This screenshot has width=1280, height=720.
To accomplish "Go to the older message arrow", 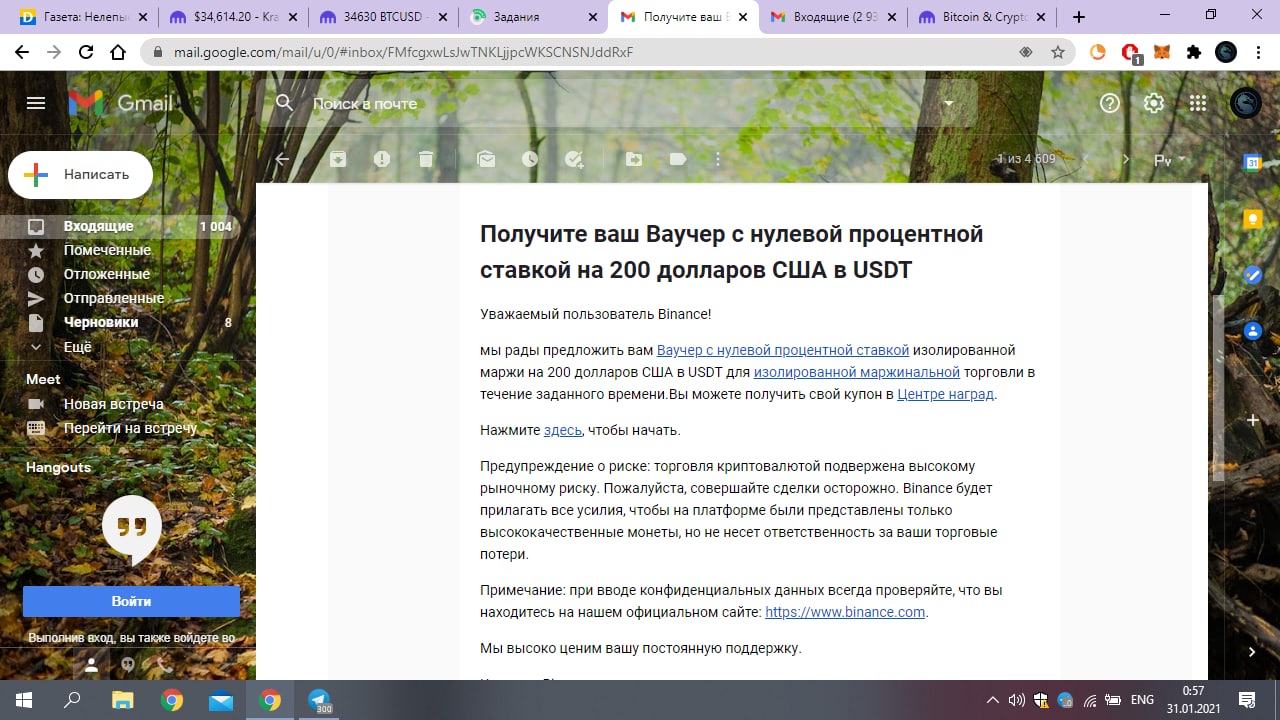I will coord(1126,159).
